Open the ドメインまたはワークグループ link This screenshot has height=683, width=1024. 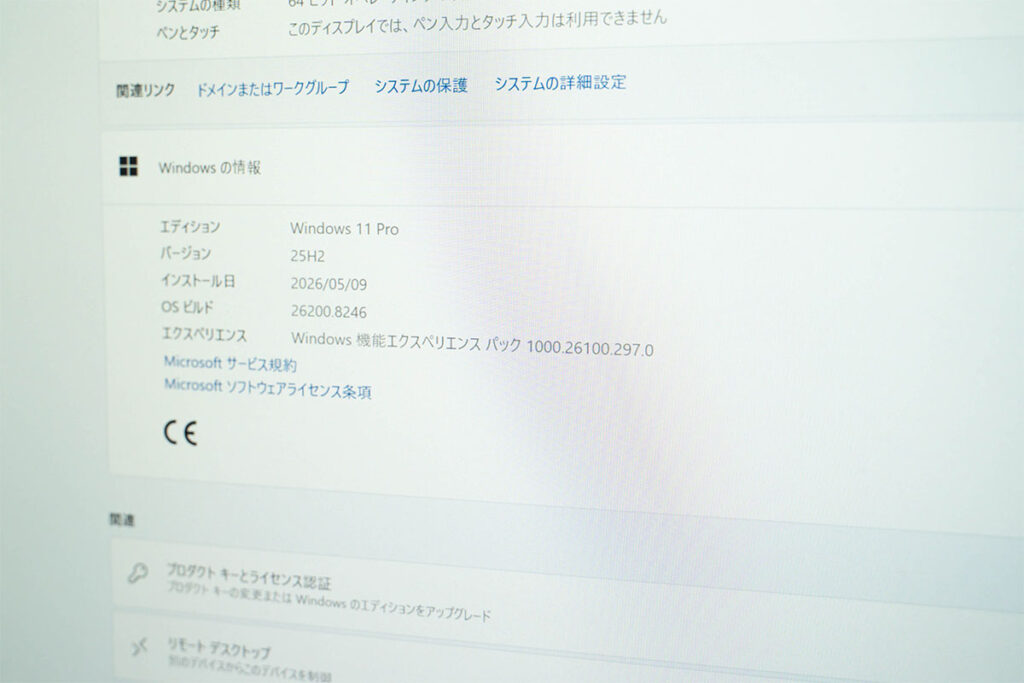point(273,88)
